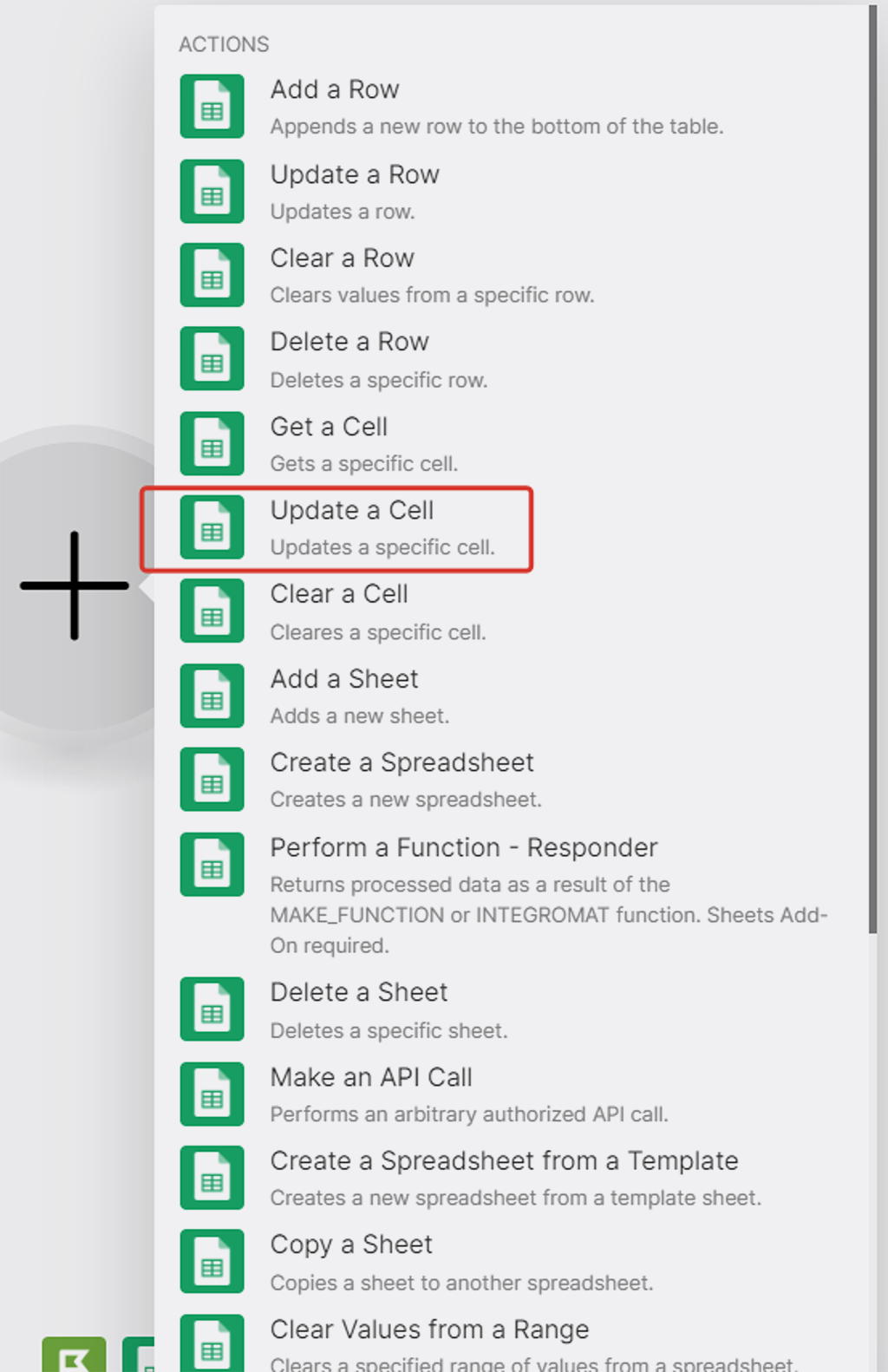This screenshot has width=888, height=1372.
Task: Click the 'Deletes a specific sheet.' description
Action: point(388,1030)
